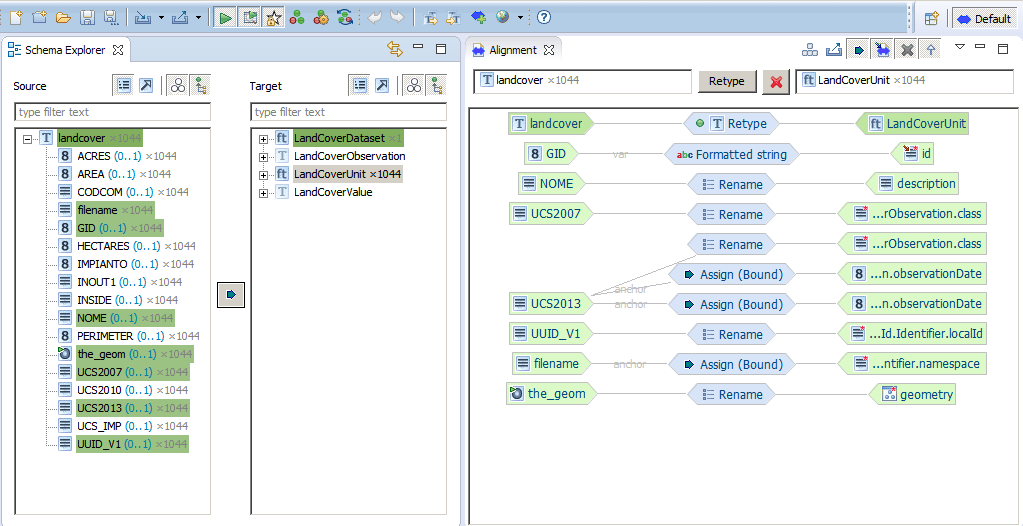Screen dimensions: 1023x526
Task: Click the blue double-arrow with plus icon
Action: click(x=478, y=18)
